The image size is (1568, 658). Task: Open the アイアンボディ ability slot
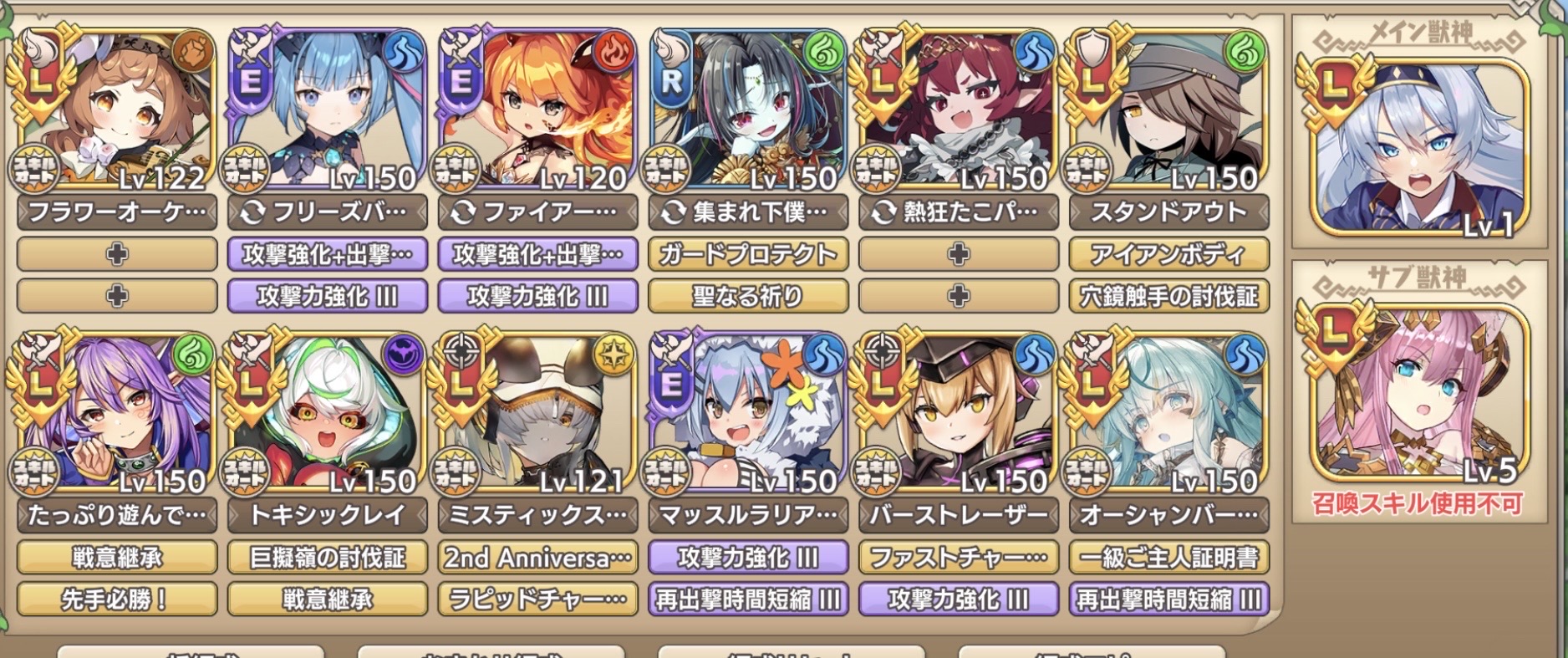tap(1168, 253)
